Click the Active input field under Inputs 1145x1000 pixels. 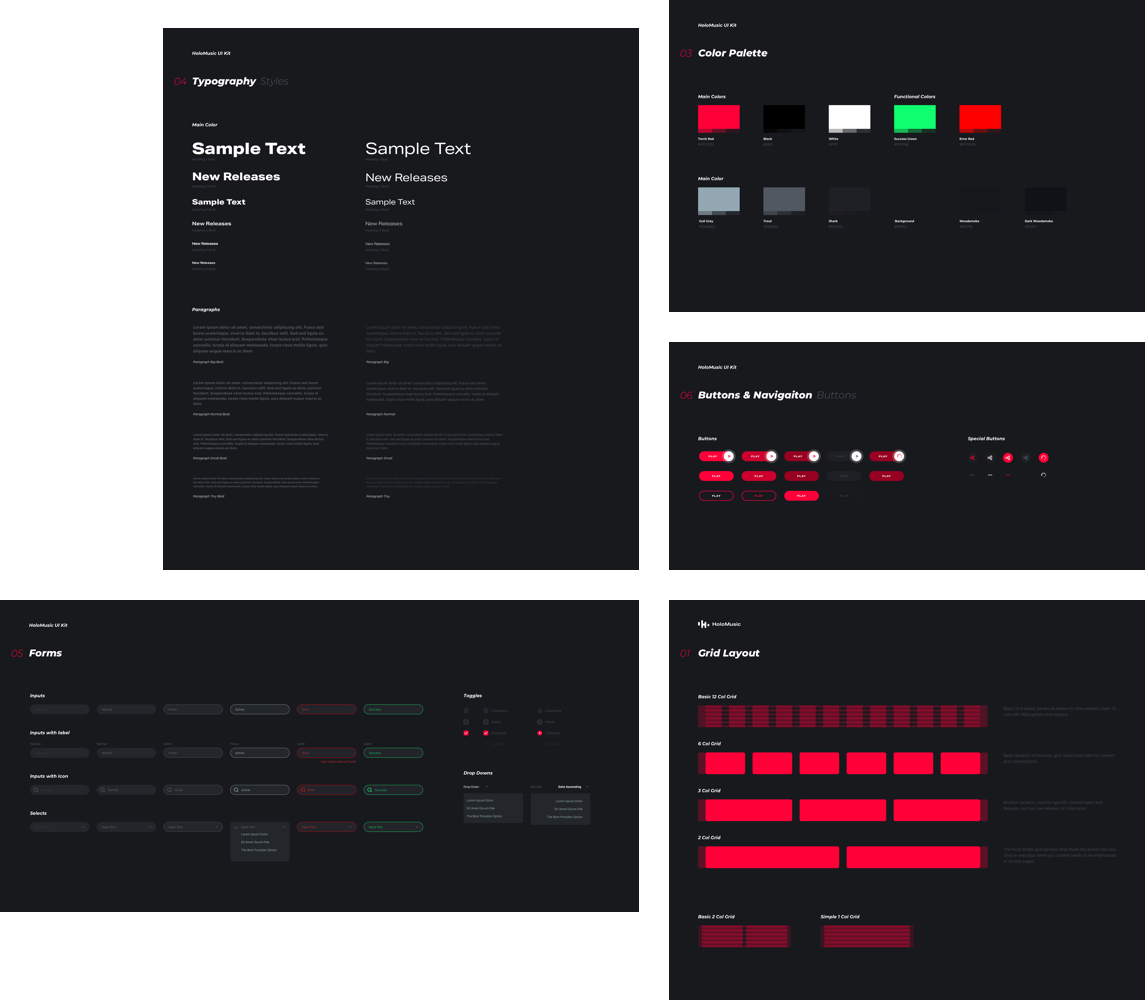click(259, 710)
